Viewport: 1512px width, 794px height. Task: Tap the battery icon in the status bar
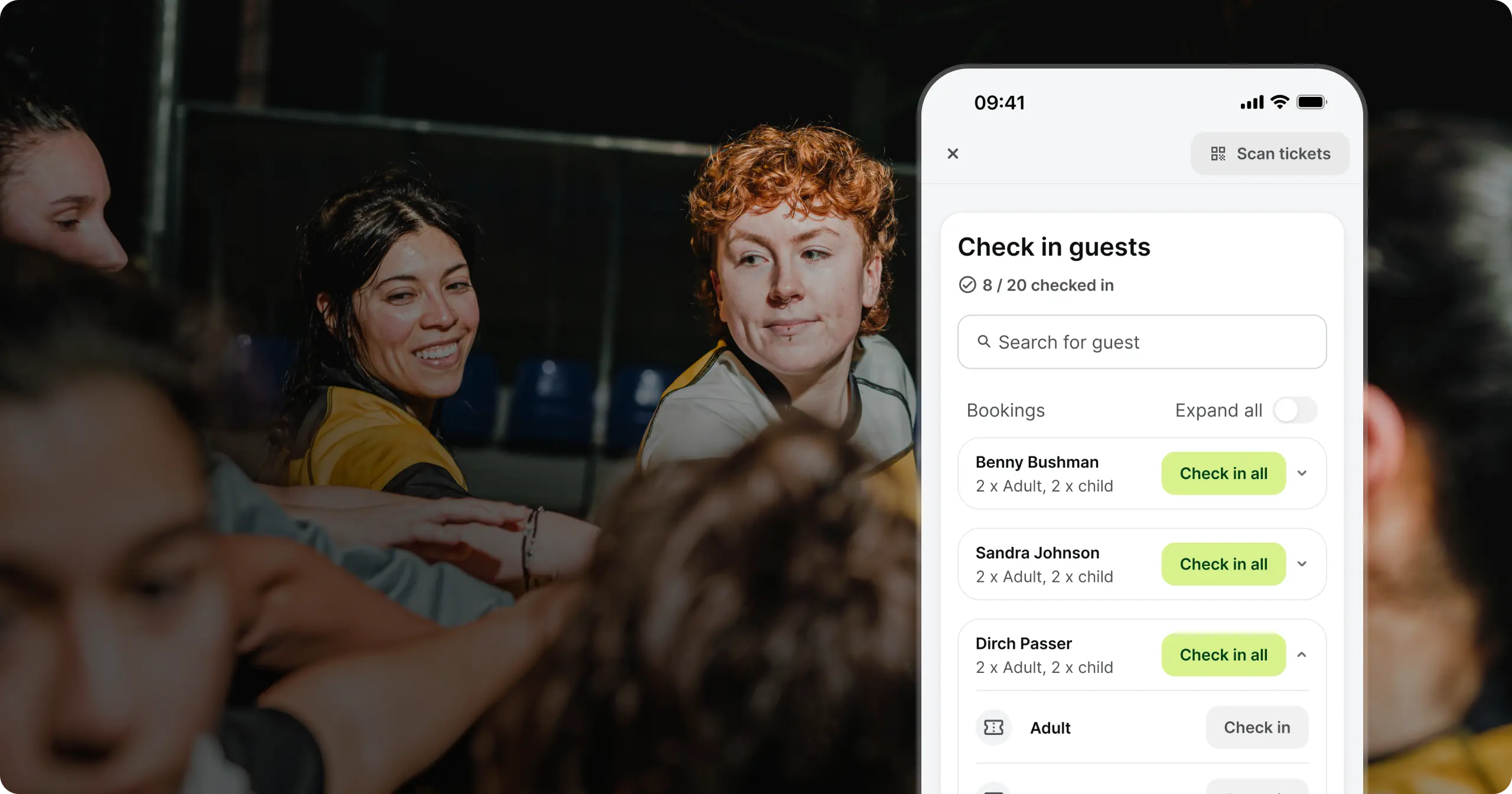(1312, 102)
